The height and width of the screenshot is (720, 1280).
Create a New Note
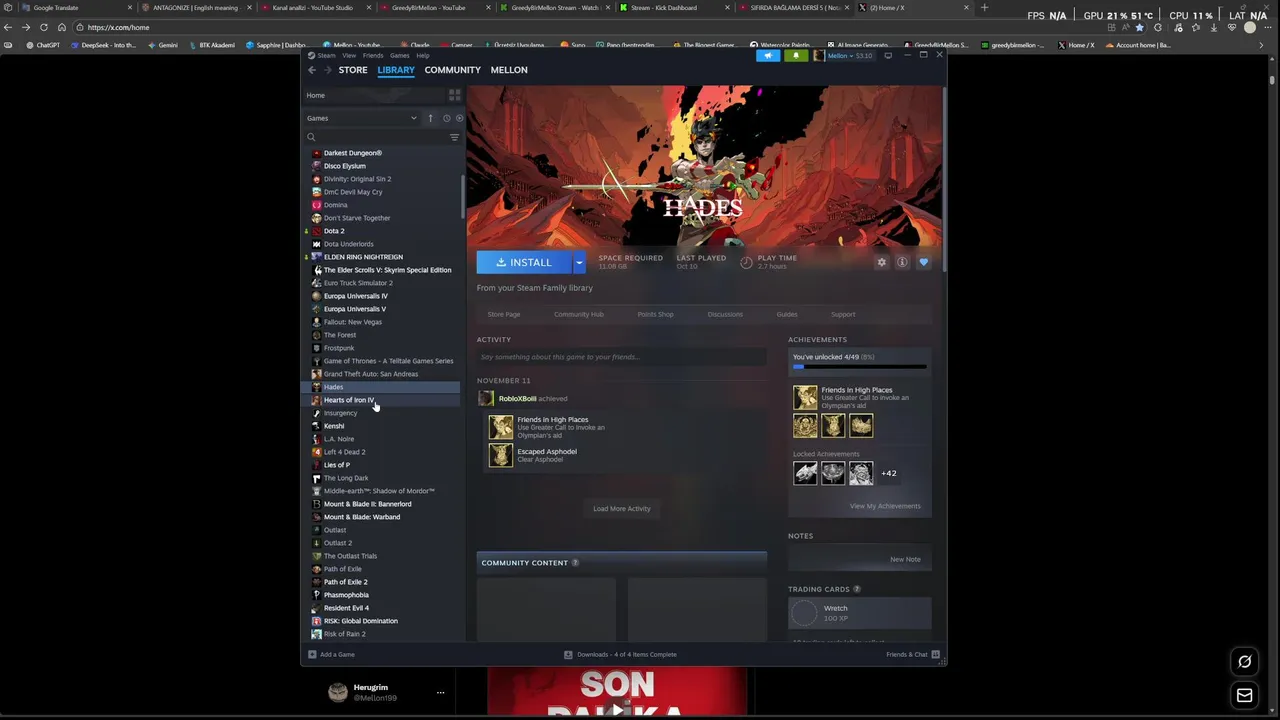pyautogui.click(x=905, y=559)
